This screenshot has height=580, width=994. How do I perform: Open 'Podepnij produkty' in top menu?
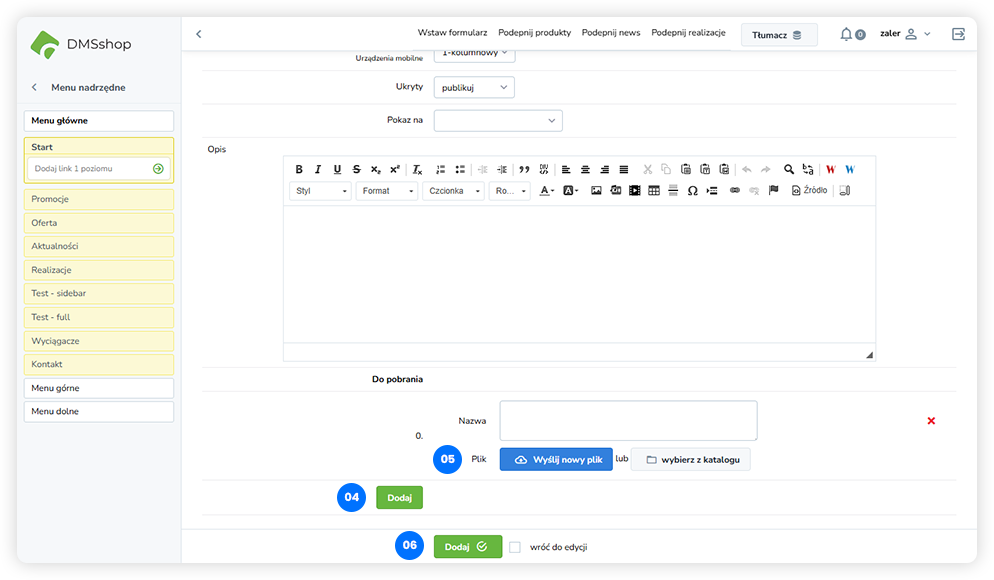click(x=534, y=33)
